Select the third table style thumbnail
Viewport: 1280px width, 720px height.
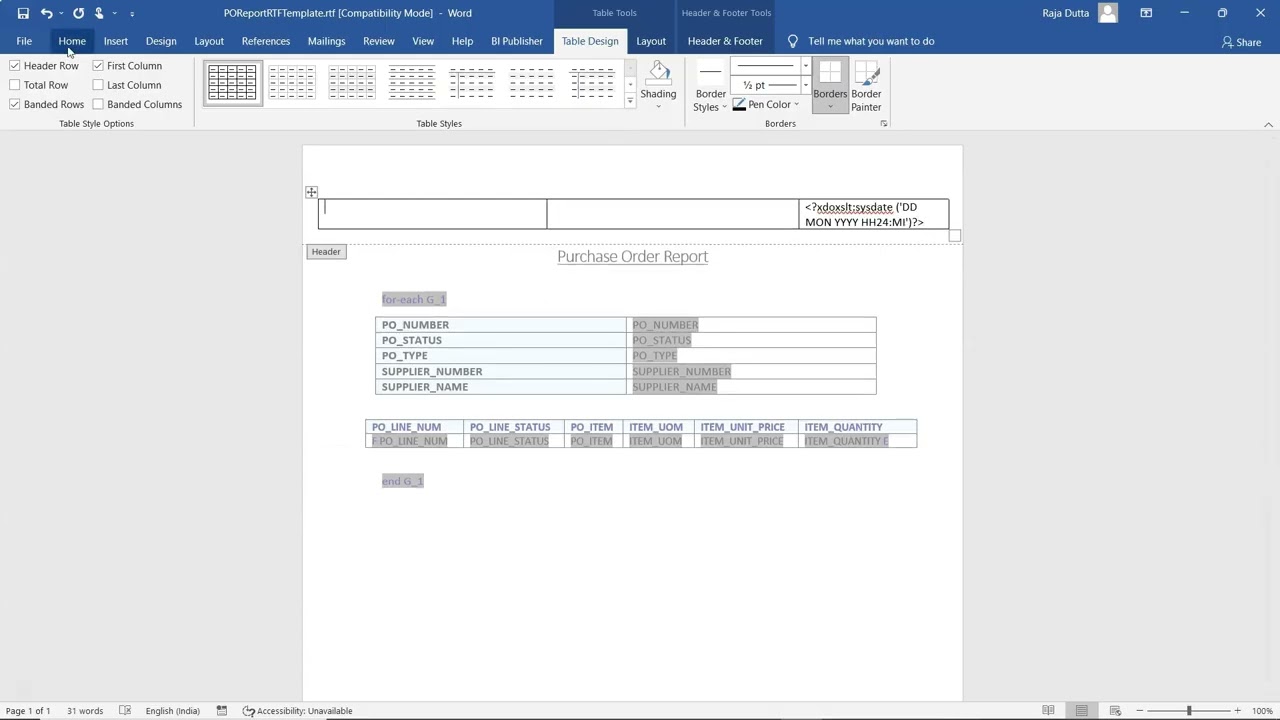(x=352, y=83)
